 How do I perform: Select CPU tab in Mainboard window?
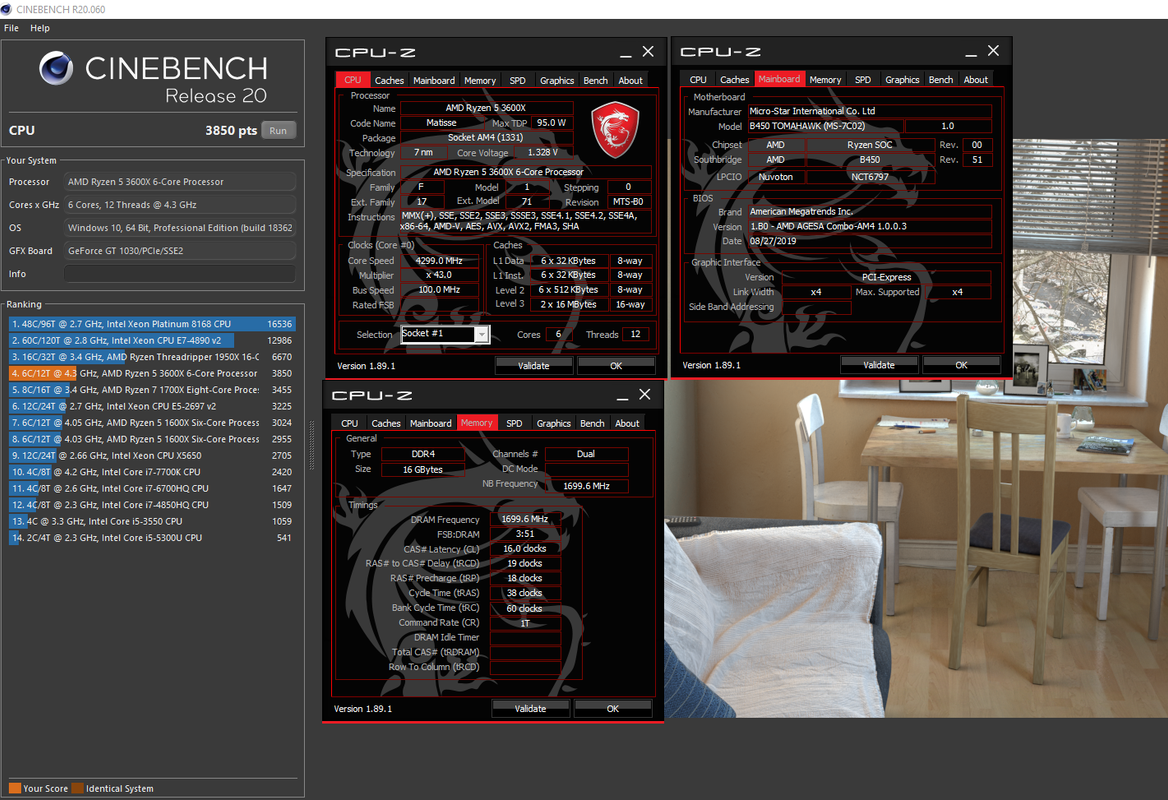[698, 80]
